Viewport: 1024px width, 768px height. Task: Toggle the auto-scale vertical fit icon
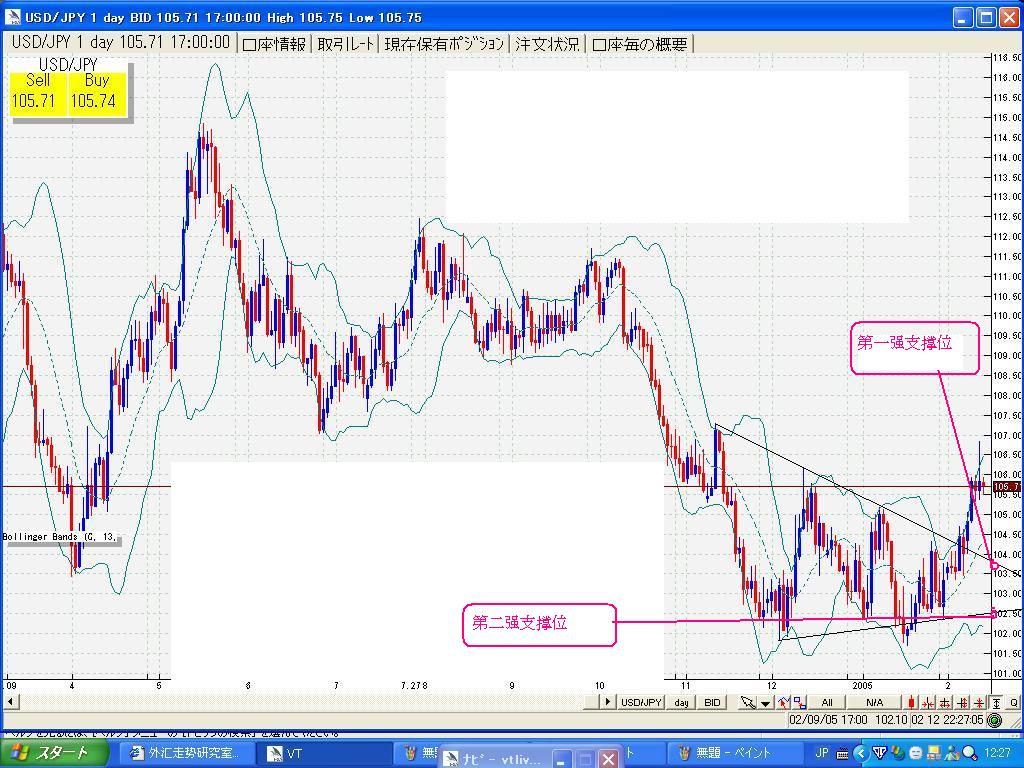click(996, 702)
